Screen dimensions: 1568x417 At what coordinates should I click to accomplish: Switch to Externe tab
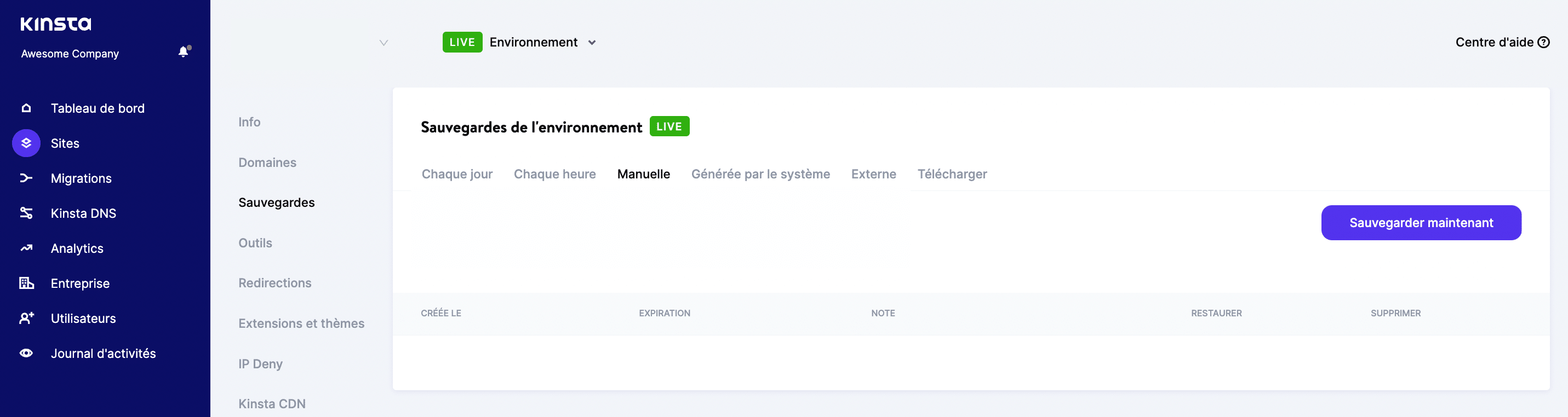(873, 174)
